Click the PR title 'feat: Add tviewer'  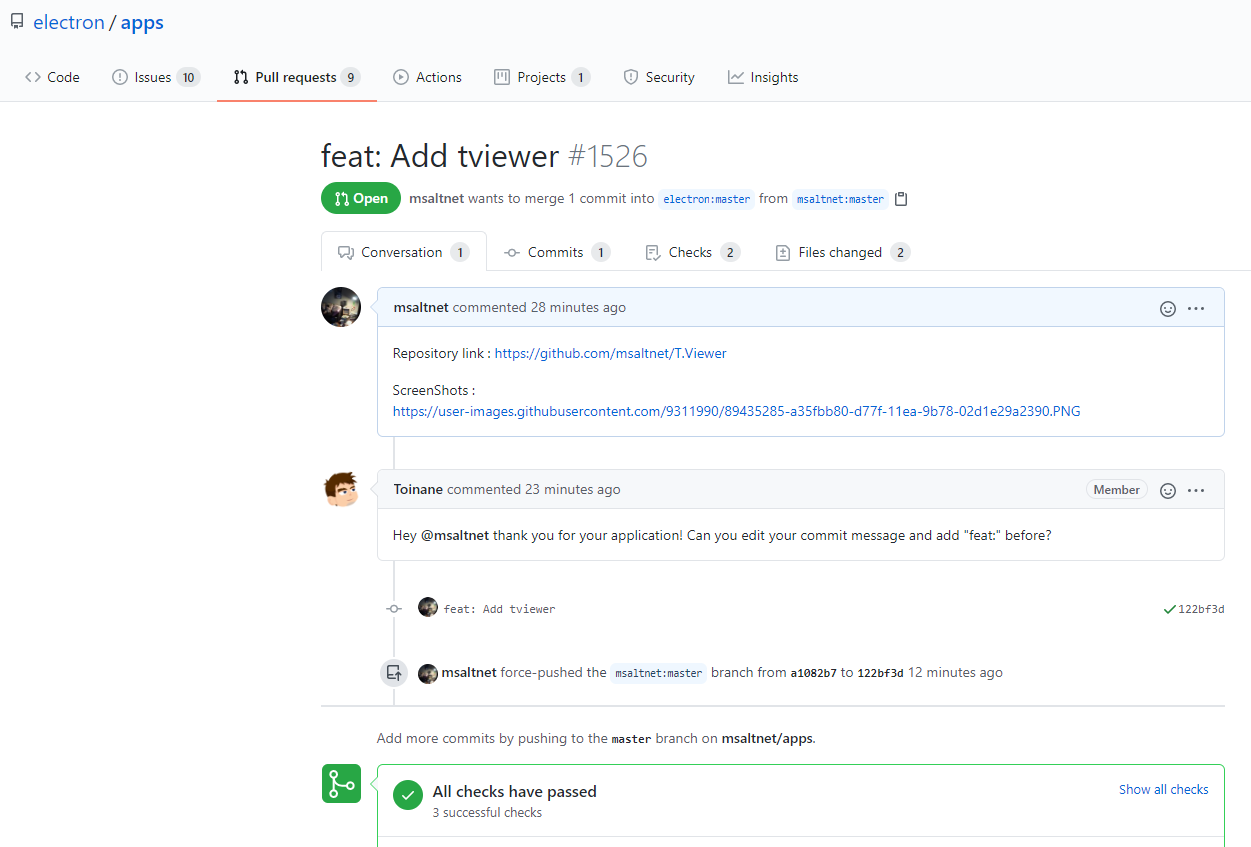440,156
